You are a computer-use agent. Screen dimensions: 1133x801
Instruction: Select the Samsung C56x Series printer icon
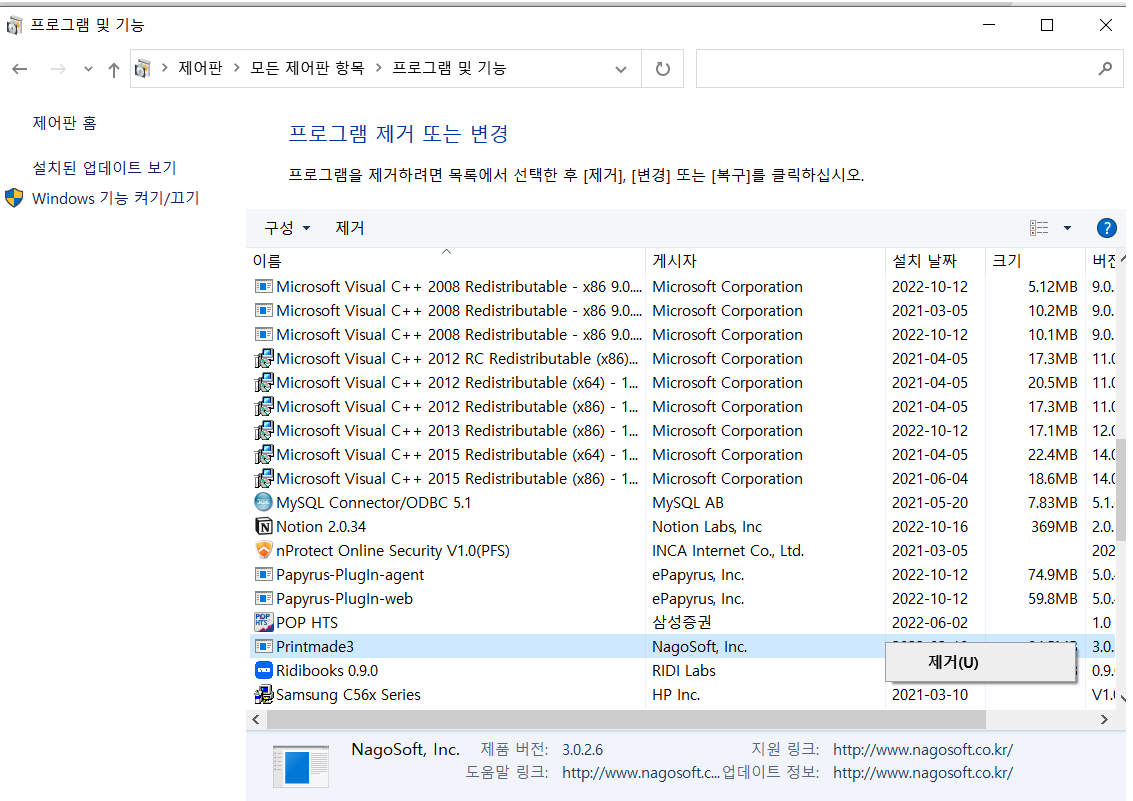tap(263, 694)
